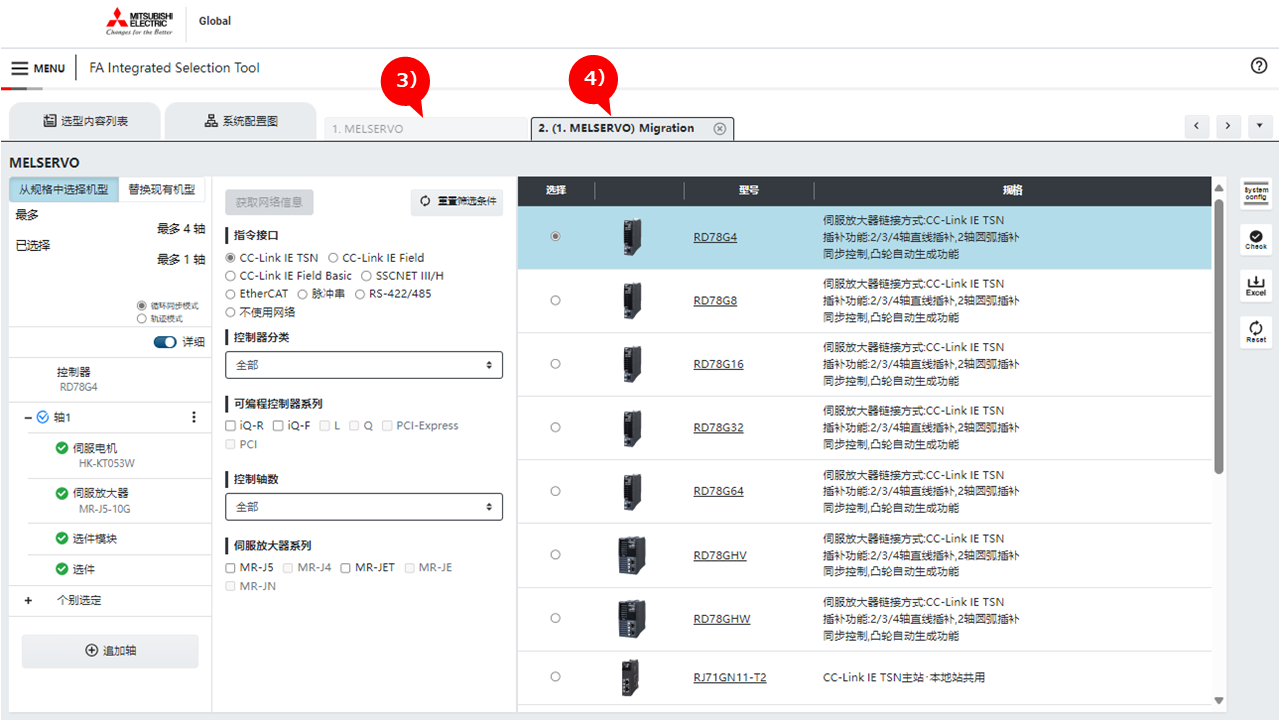This screenshot has width=1280, height=720.
Task: Click the green check beside 伺服放大器
Action: click(x=63, y=493)
